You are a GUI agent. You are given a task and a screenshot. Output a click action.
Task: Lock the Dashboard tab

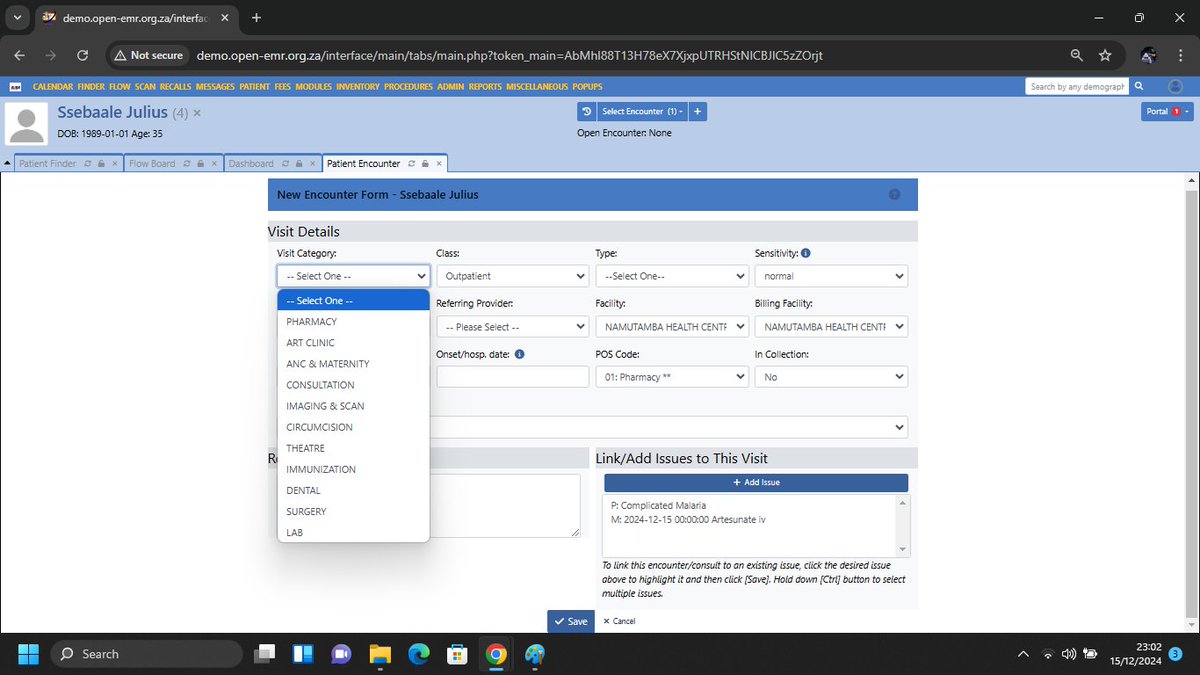point(298,163)
